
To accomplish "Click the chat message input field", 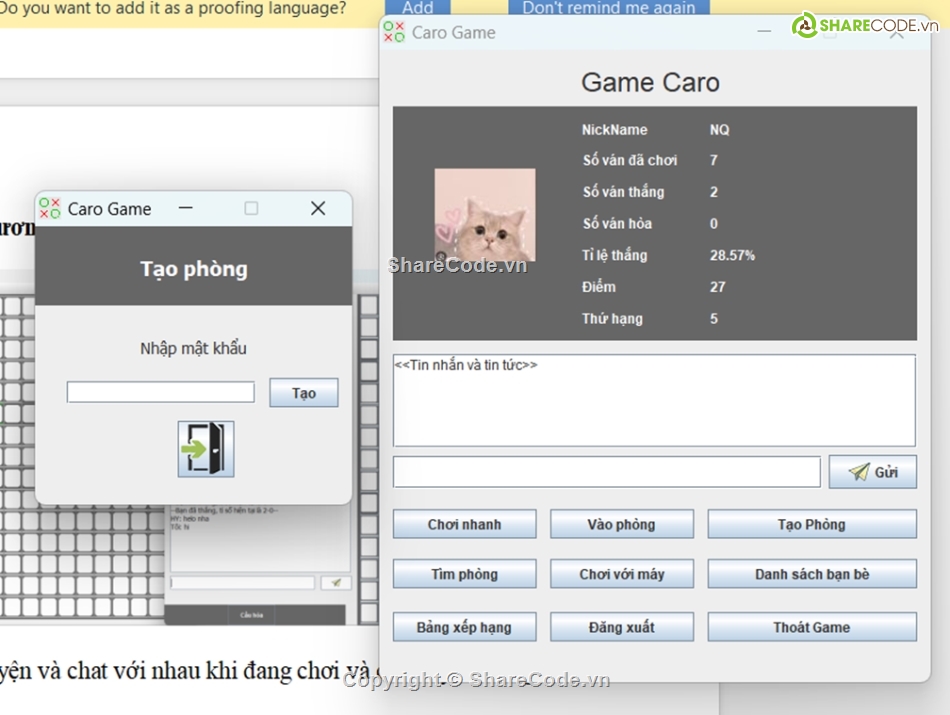I will [606, 472].
